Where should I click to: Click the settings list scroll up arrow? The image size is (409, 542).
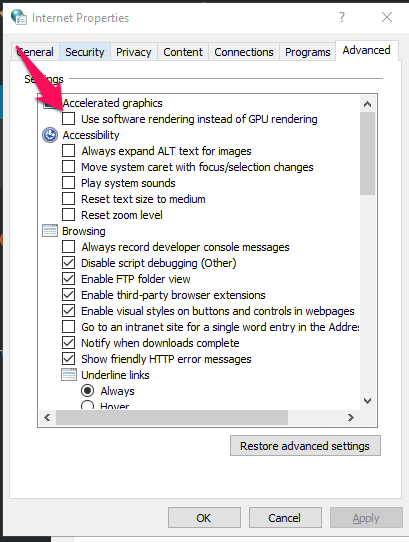coord(368,104)
